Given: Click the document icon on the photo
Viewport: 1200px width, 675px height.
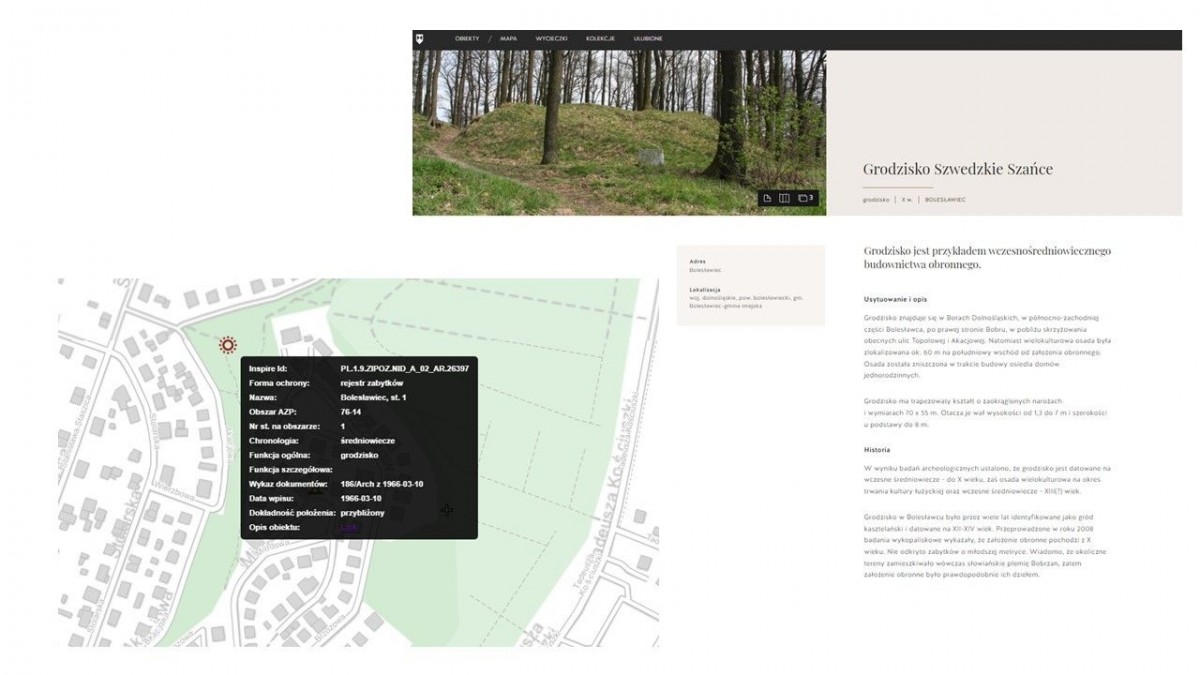Looking at the screenshot, I should [767, 198].
